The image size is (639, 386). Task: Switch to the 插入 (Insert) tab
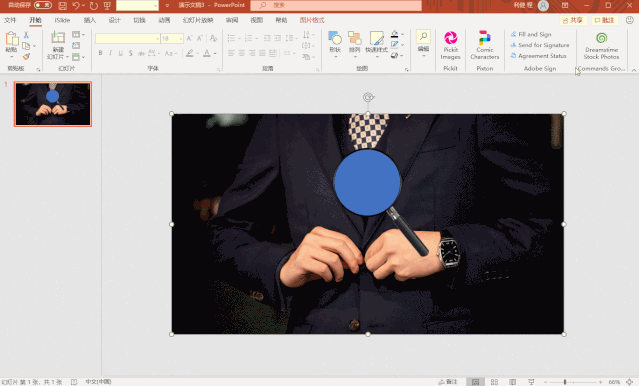coord(90,20)
